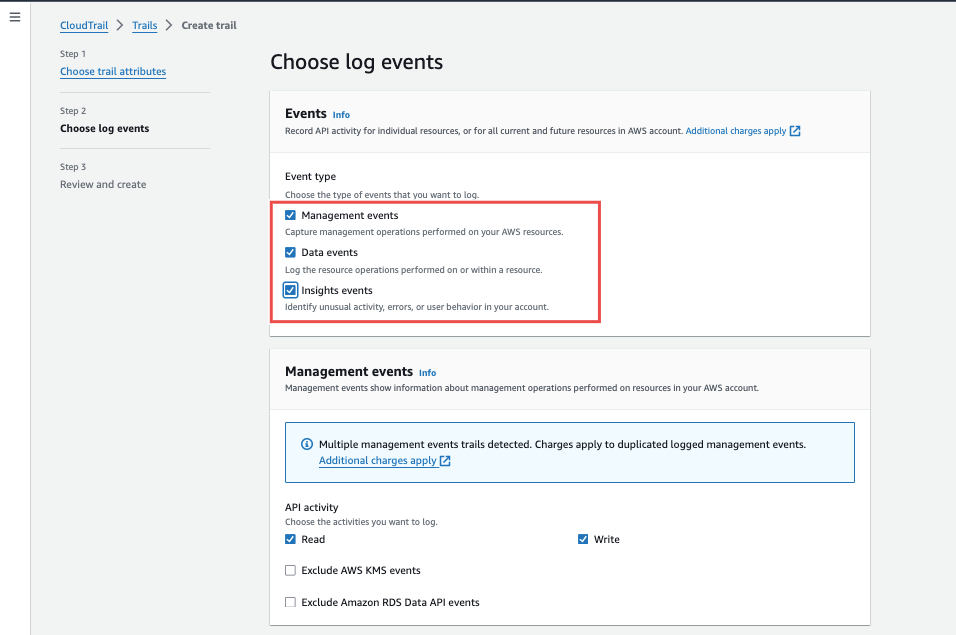Disable the Data events option
Screen dimensions: 956x635
[290, 252]
